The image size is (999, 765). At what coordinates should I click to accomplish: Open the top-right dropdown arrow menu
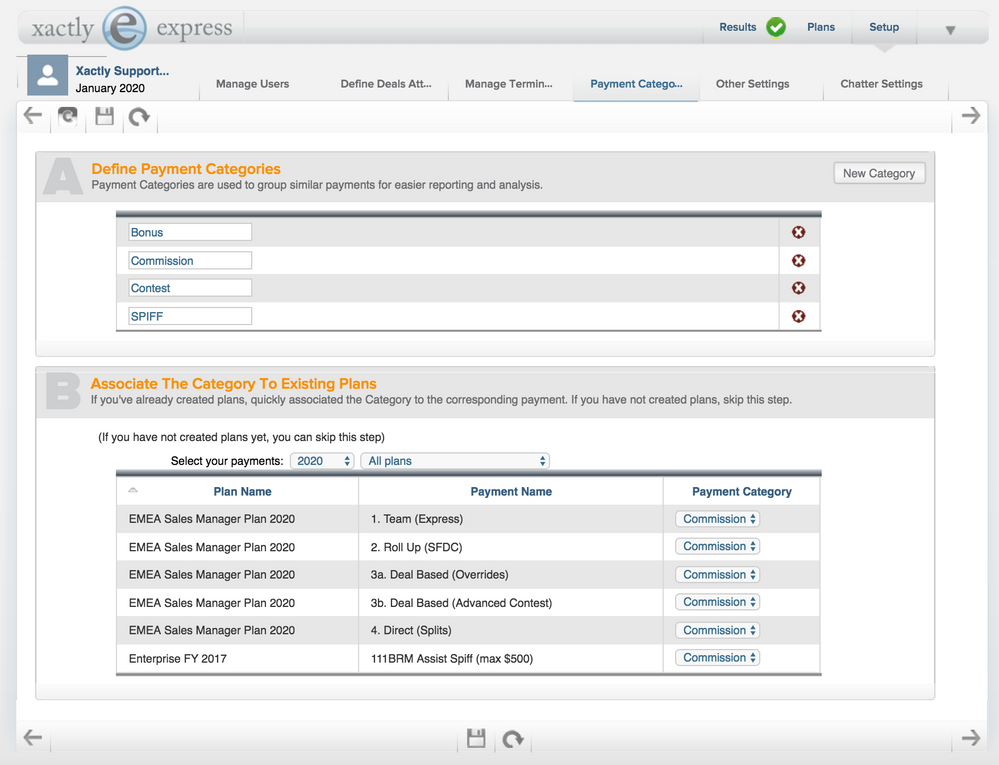951,30
